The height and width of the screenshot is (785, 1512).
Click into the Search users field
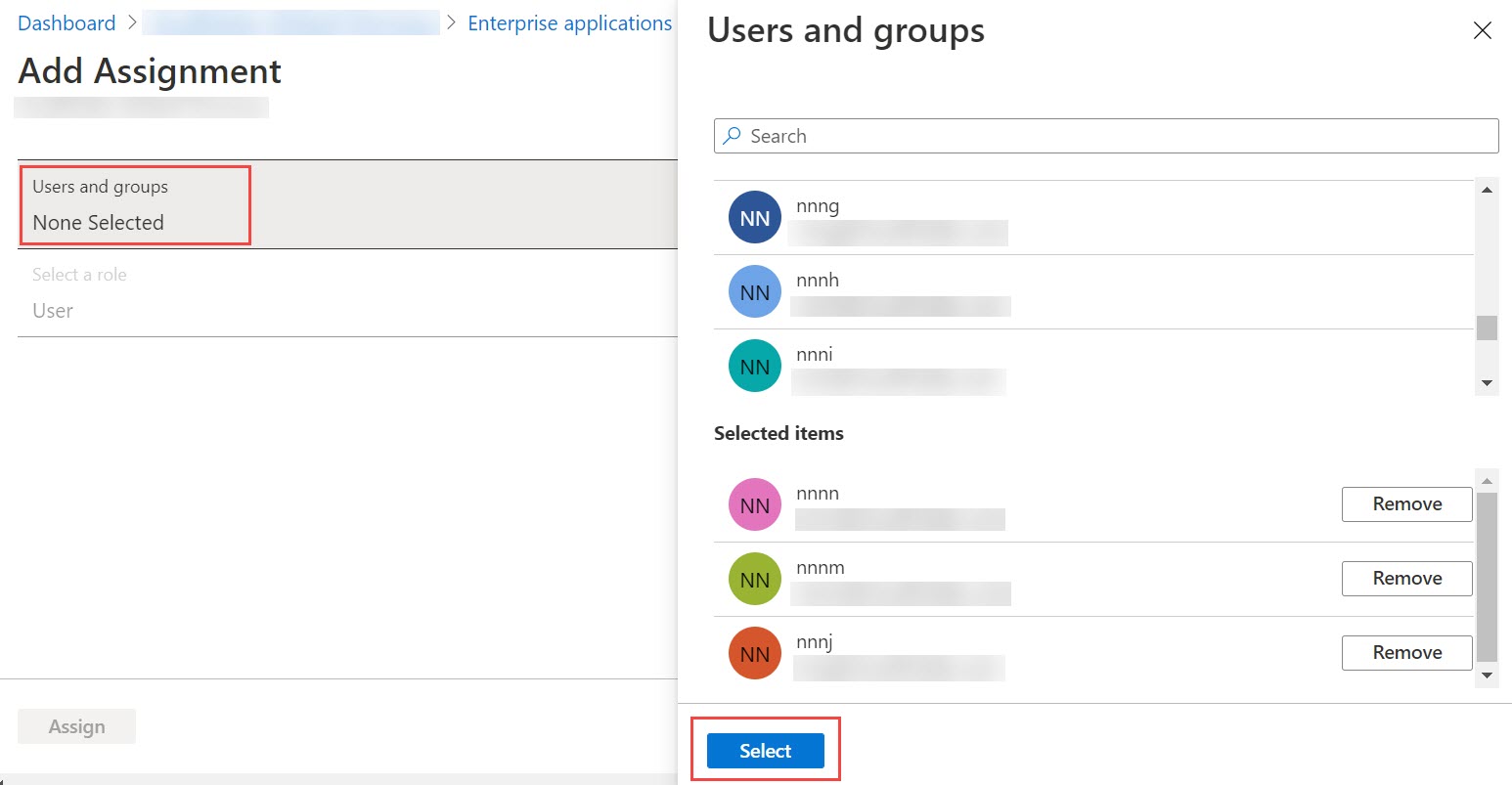(1106, 136)
